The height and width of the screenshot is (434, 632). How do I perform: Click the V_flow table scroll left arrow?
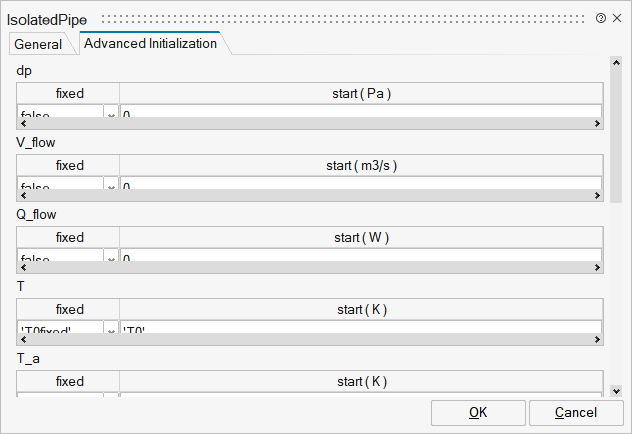(x=23, y=195)
